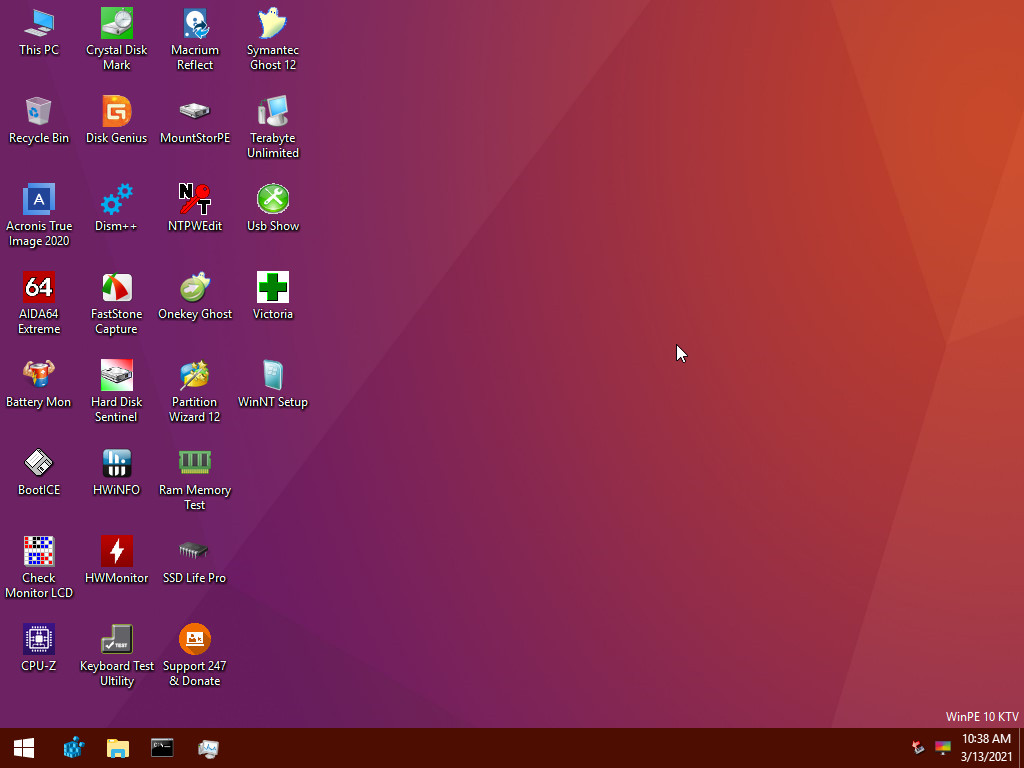Open Acronis True Image 2020
1024x768 pixels.
coord(39,216)
